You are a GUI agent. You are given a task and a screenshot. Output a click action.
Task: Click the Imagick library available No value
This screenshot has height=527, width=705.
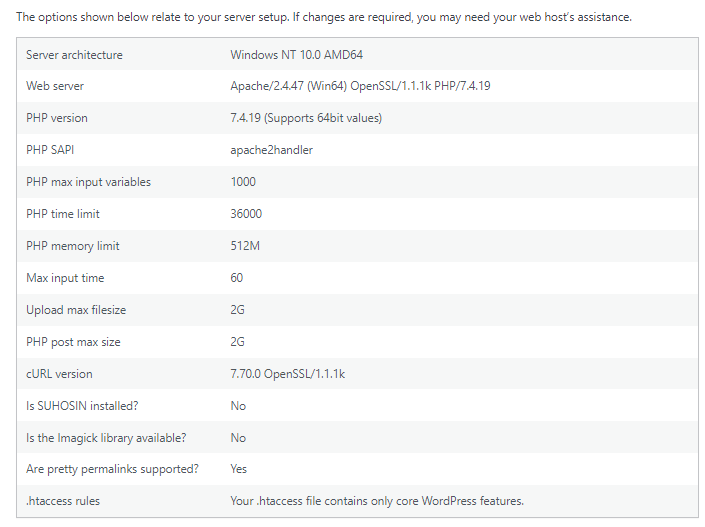[238, 438]
